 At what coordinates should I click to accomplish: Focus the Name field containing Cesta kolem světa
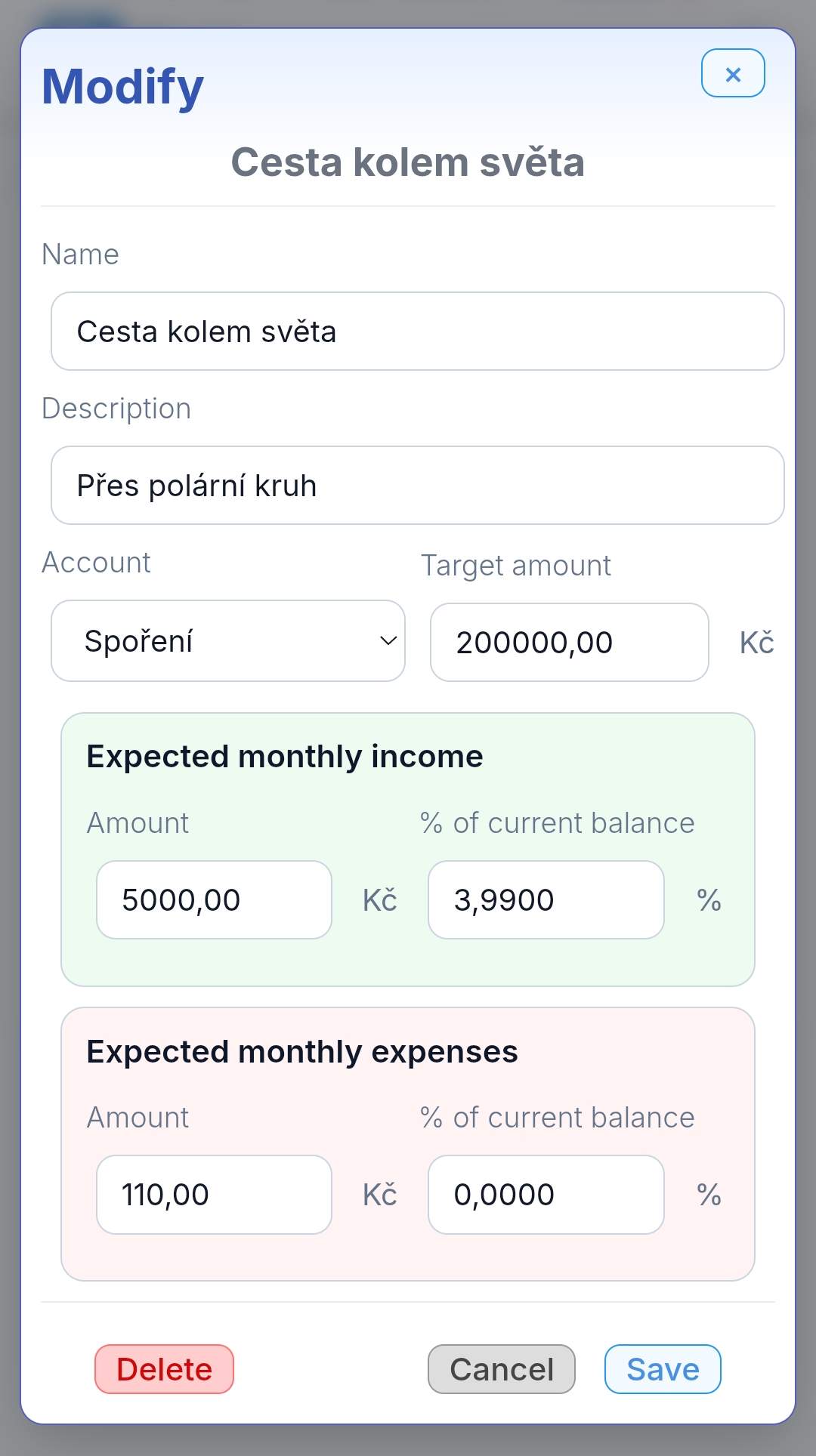(418, 332)
